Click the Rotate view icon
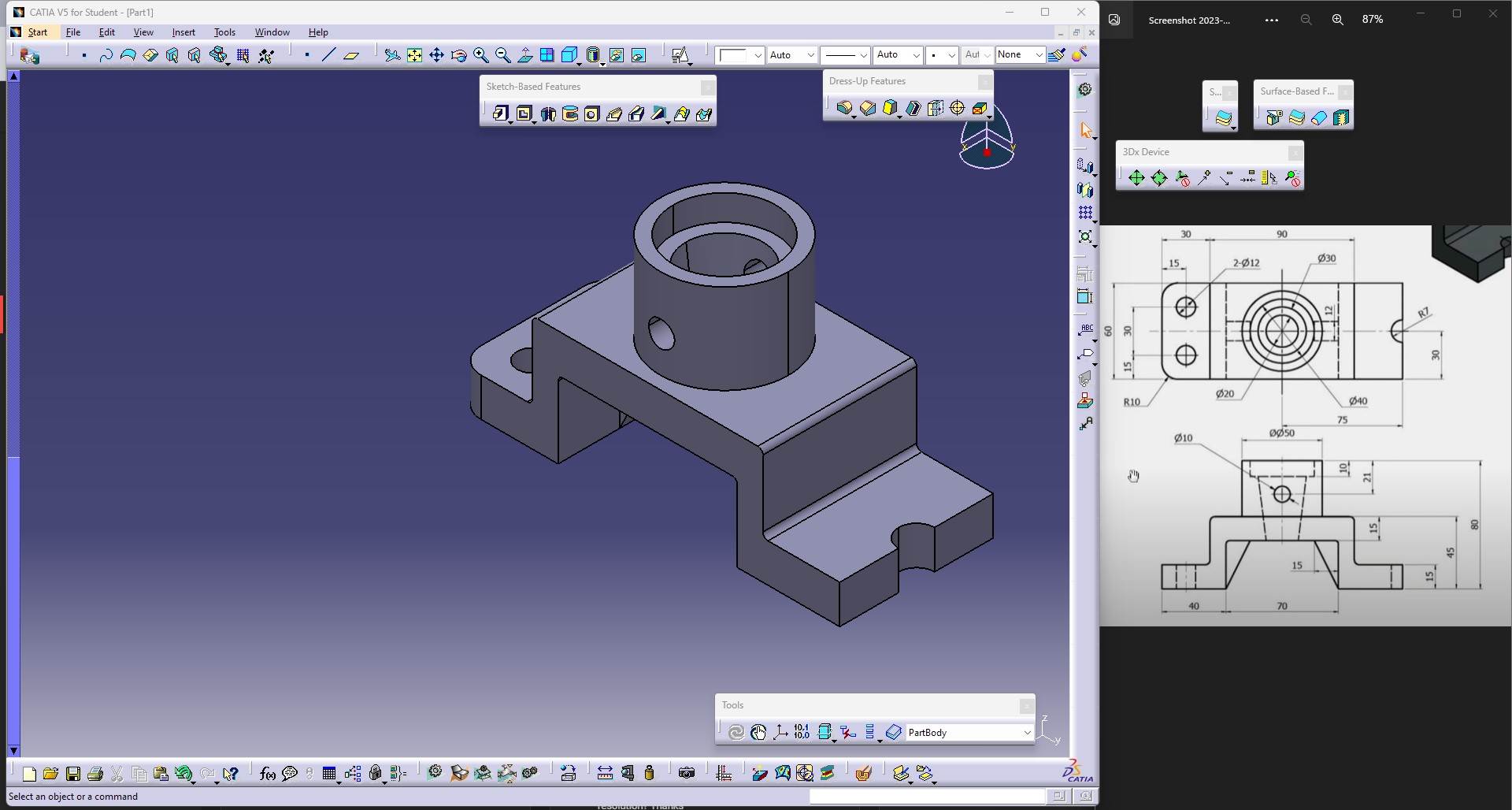 click(458, 54)
